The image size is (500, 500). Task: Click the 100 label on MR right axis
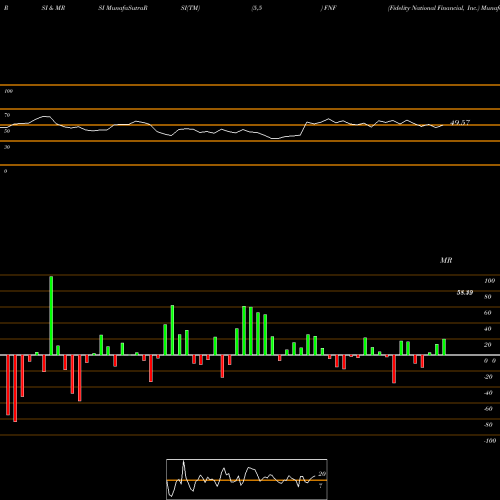click(490, 281)
